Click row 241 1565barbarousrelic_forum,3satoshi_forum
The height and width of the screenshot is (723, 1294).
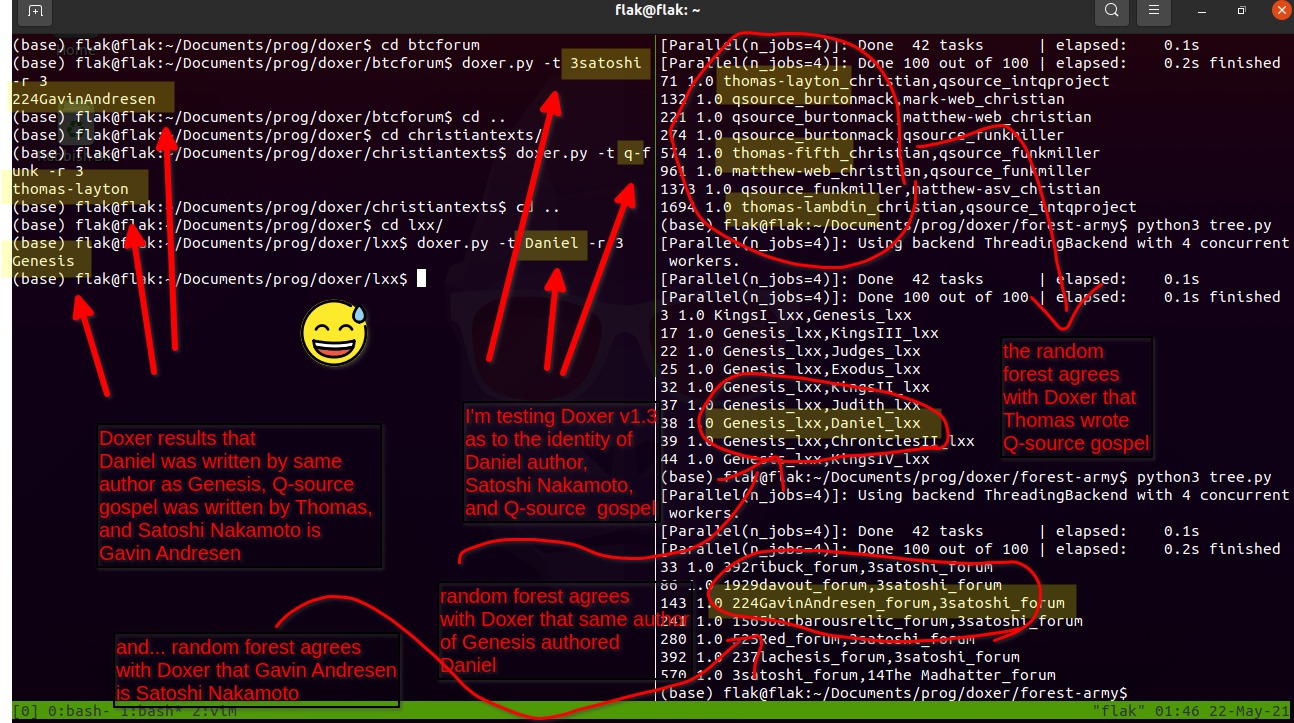click(871, 621)
